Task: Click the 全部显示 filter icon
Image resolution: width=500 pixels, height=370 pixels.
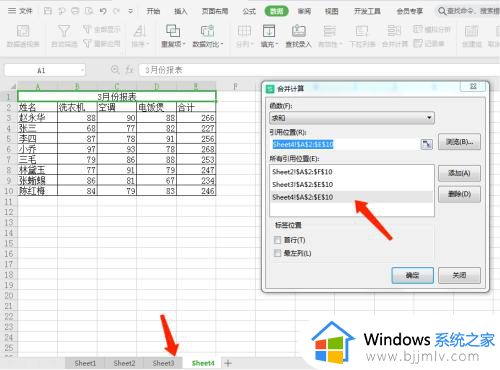Action: click(x=101, y=29)
